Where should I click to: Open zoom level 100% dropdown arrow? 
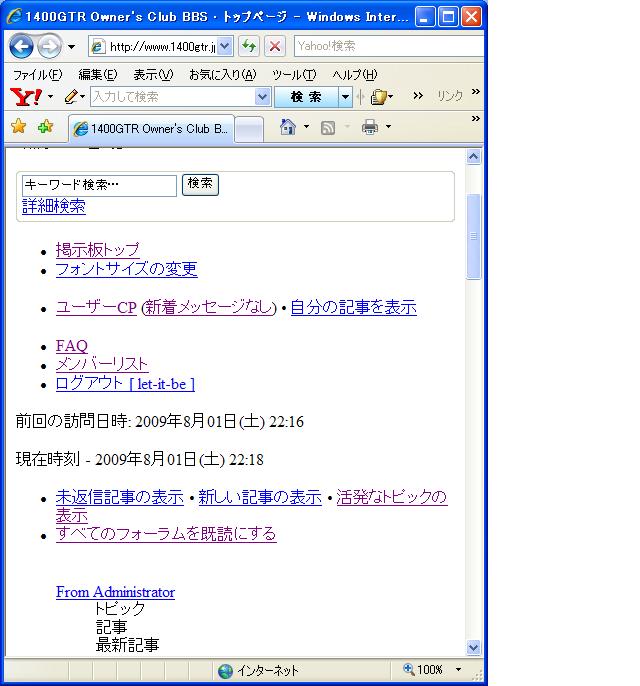click(x=459, y=670)
